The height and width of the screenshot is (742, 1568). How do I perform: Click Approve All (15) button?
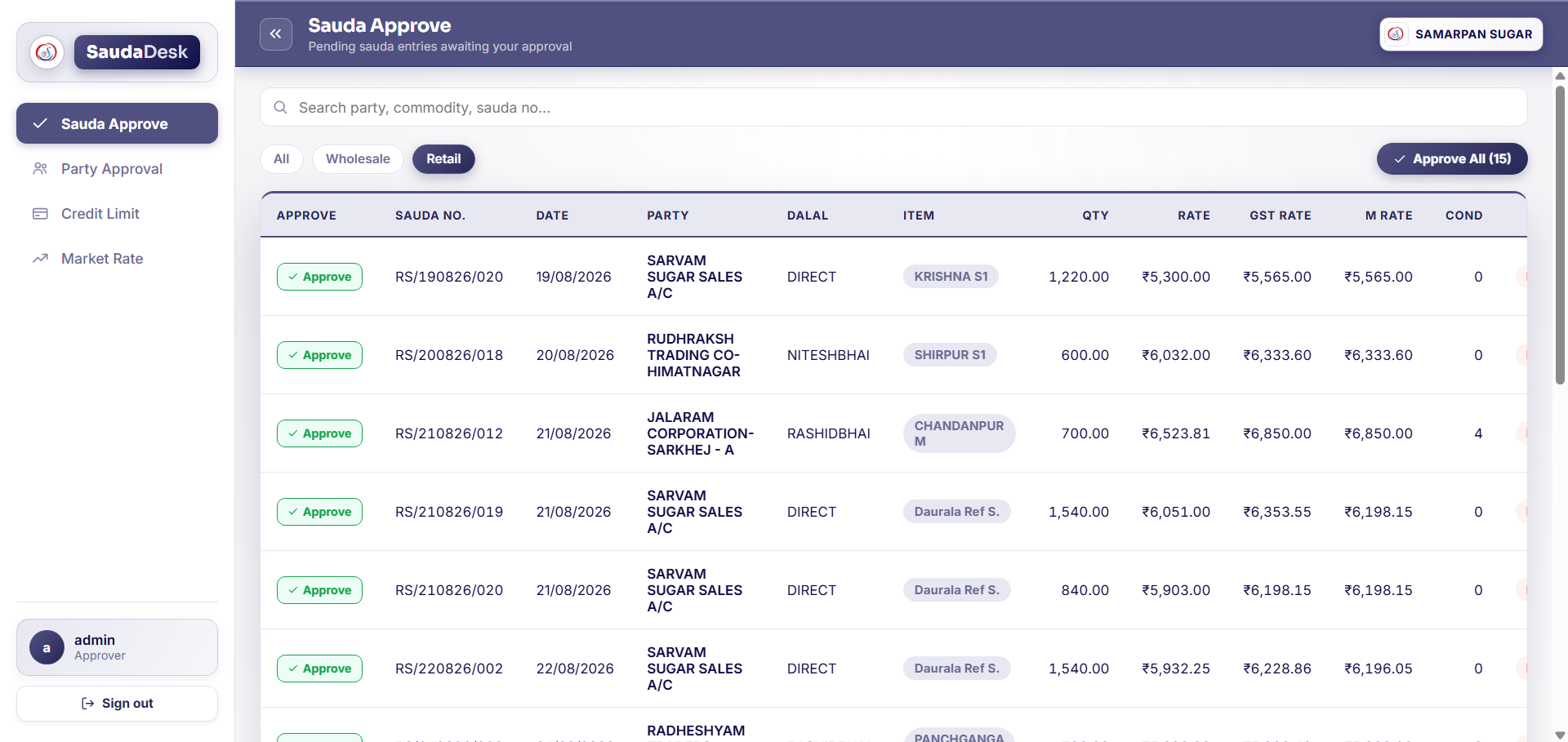(x=1452, y=159)
